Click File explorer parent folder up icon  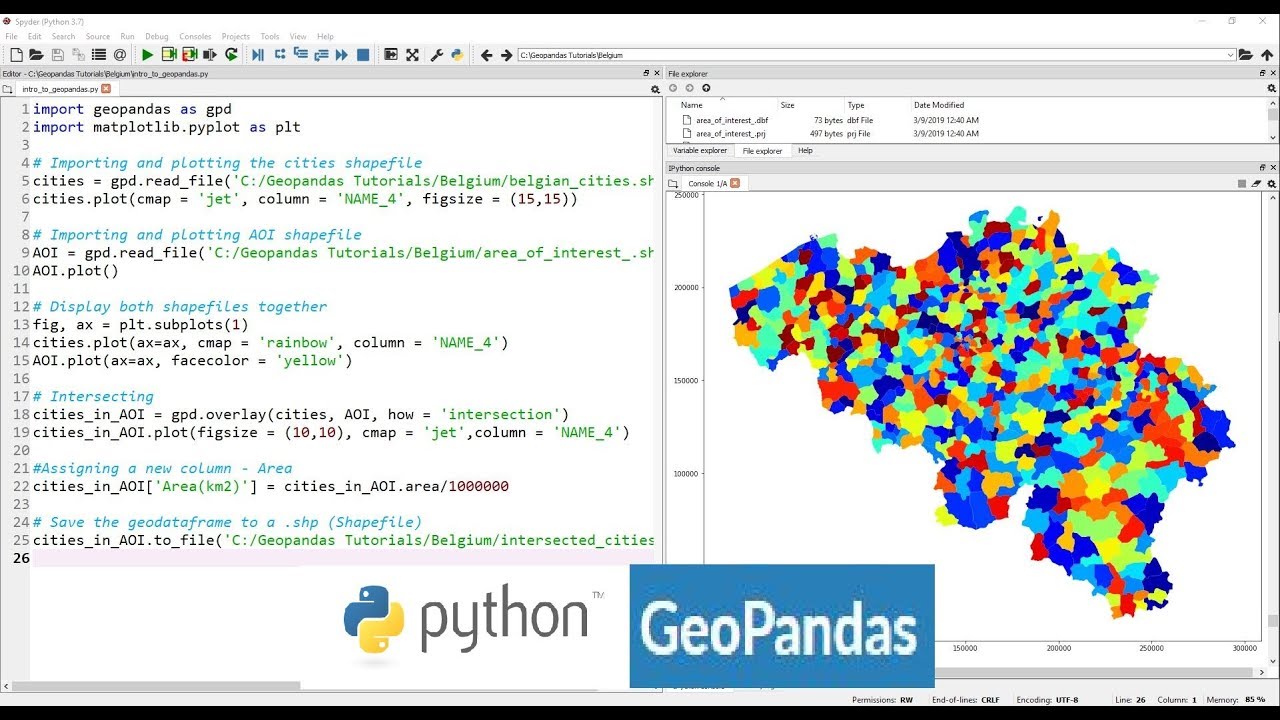[x=706, y=88]
